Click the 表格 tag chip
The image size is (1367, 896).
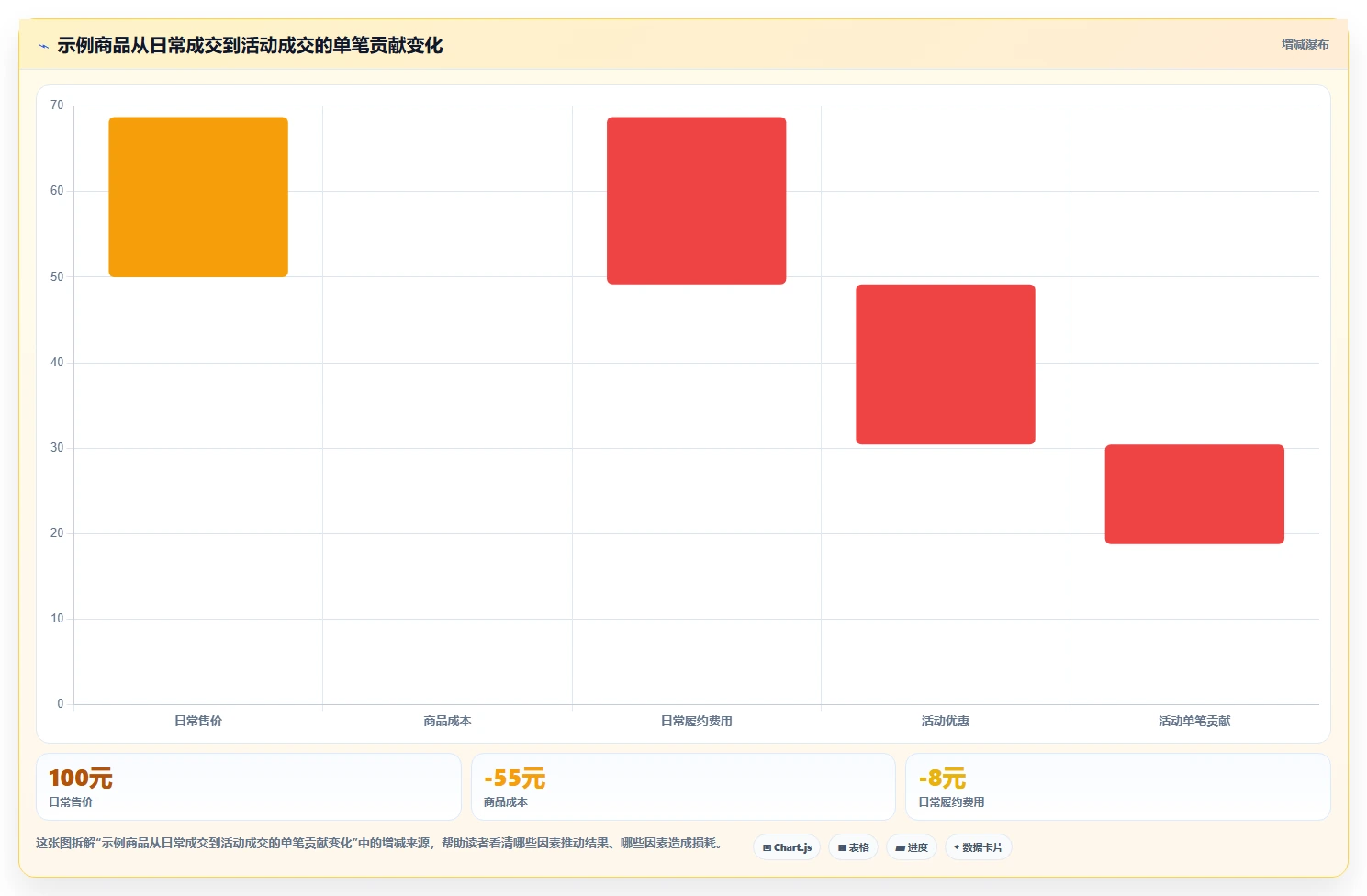pyautogui.click(x=854, y=847)
